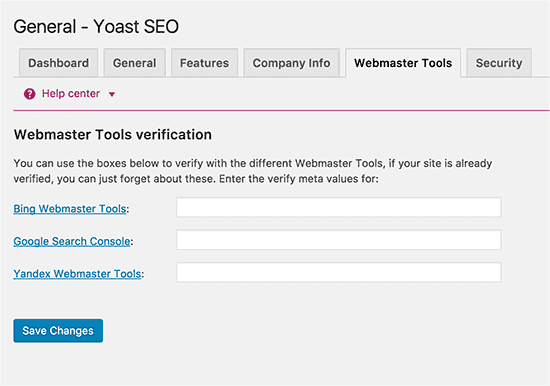
Task: Switch to the General tab
Action: (134, 63)
